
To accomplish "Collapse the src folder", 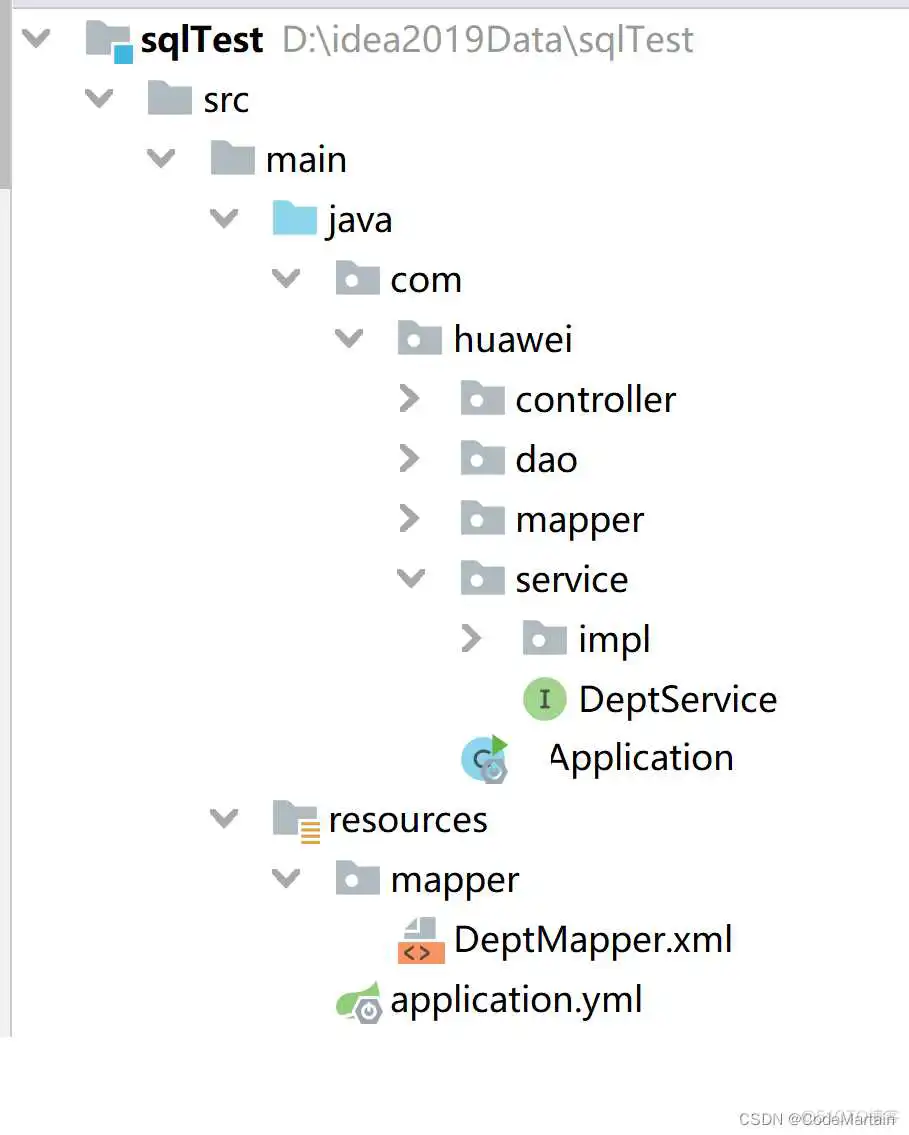I will (99, 98).
